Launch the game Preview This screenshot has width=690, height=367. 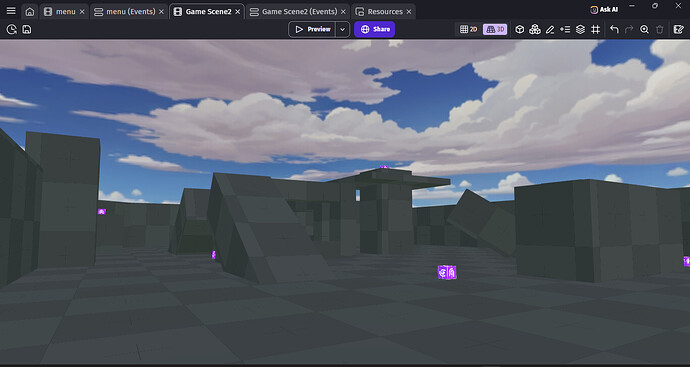pyautogui.click(x=312, y=29)
